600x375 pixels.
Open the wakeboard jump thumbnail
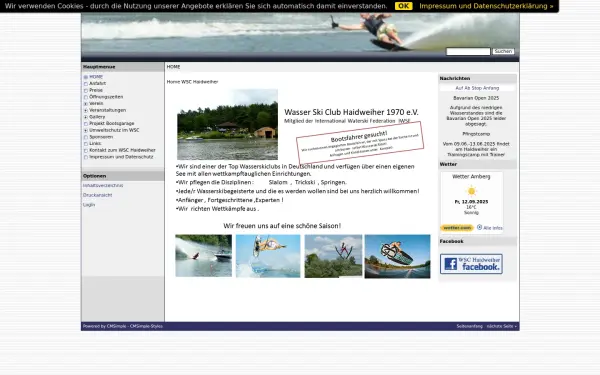pyautogui.click(x=397, y=256)
